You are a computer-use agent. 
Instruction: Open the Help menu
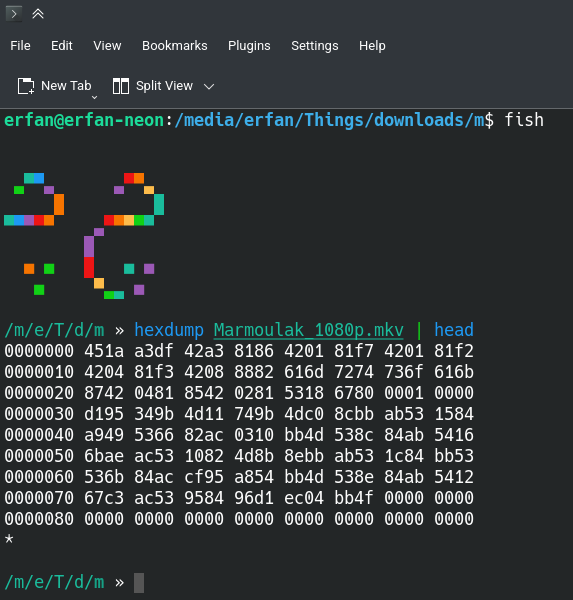point(372,46)
